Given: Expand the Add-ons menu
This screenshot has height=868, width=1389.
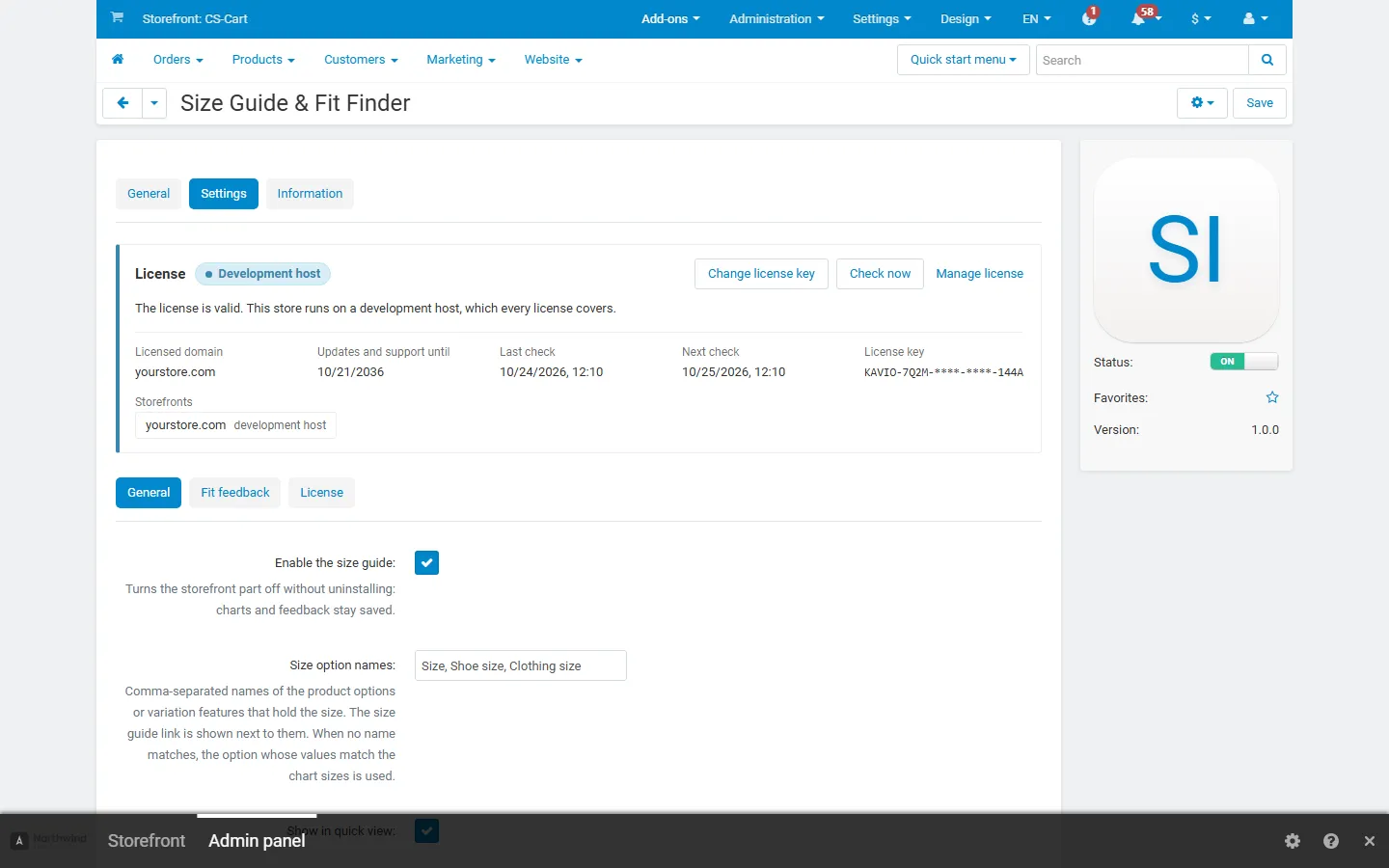Looking at the screenshot, I should [x=670, y=18].
